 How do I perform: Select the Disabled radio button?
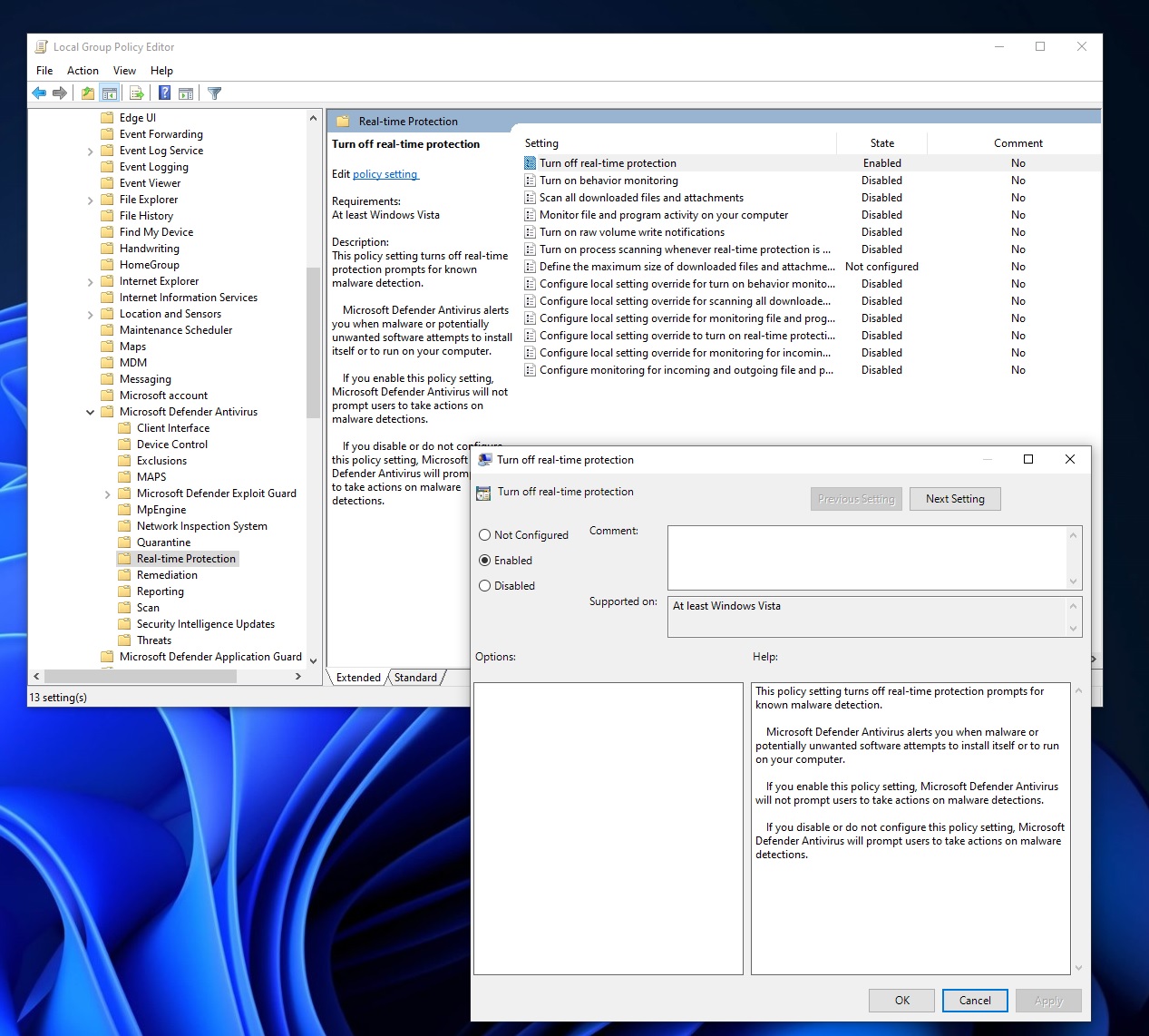tap(484, 586)
